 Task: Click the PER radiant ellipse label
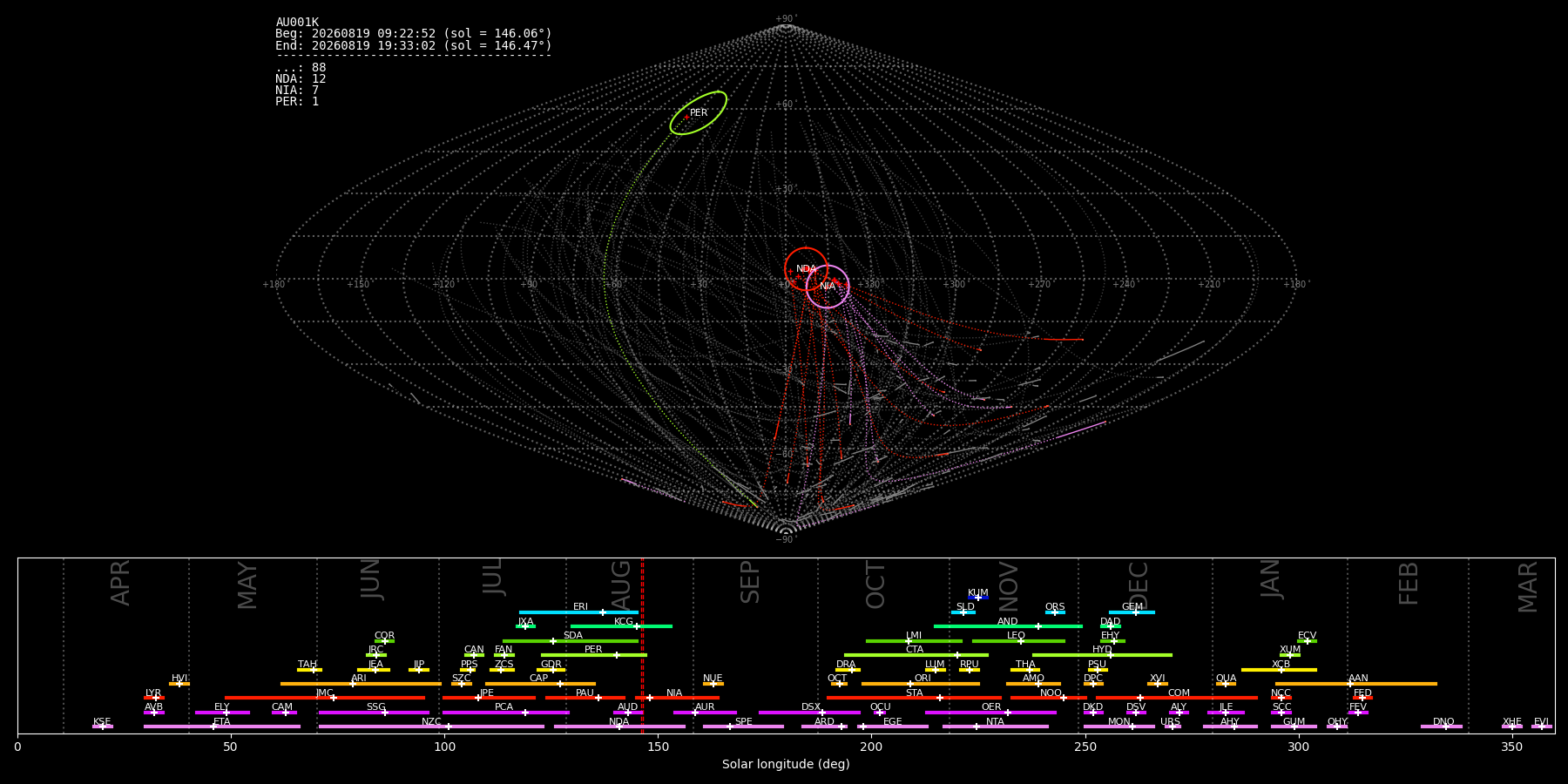coord(699,112)
